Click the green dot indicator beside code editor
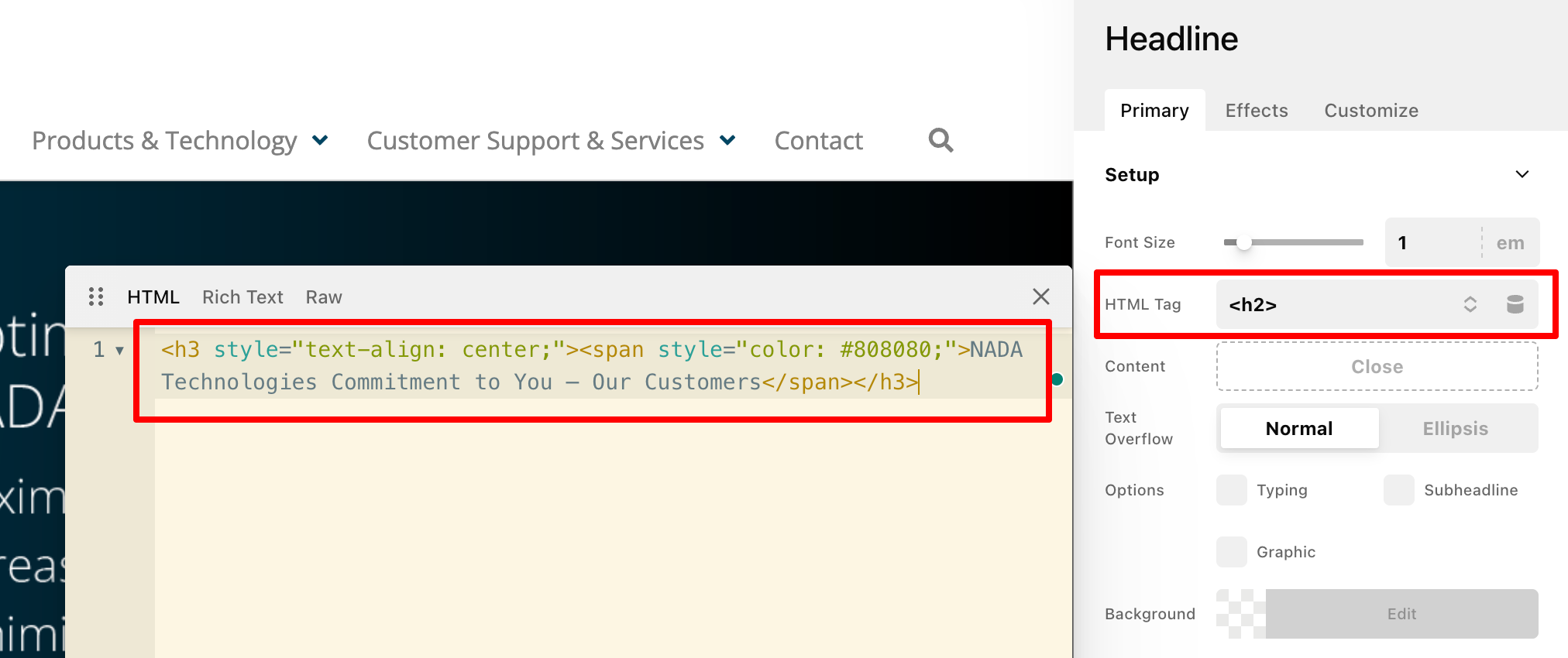The image size is (1568, 658). tap(1057, 379)
